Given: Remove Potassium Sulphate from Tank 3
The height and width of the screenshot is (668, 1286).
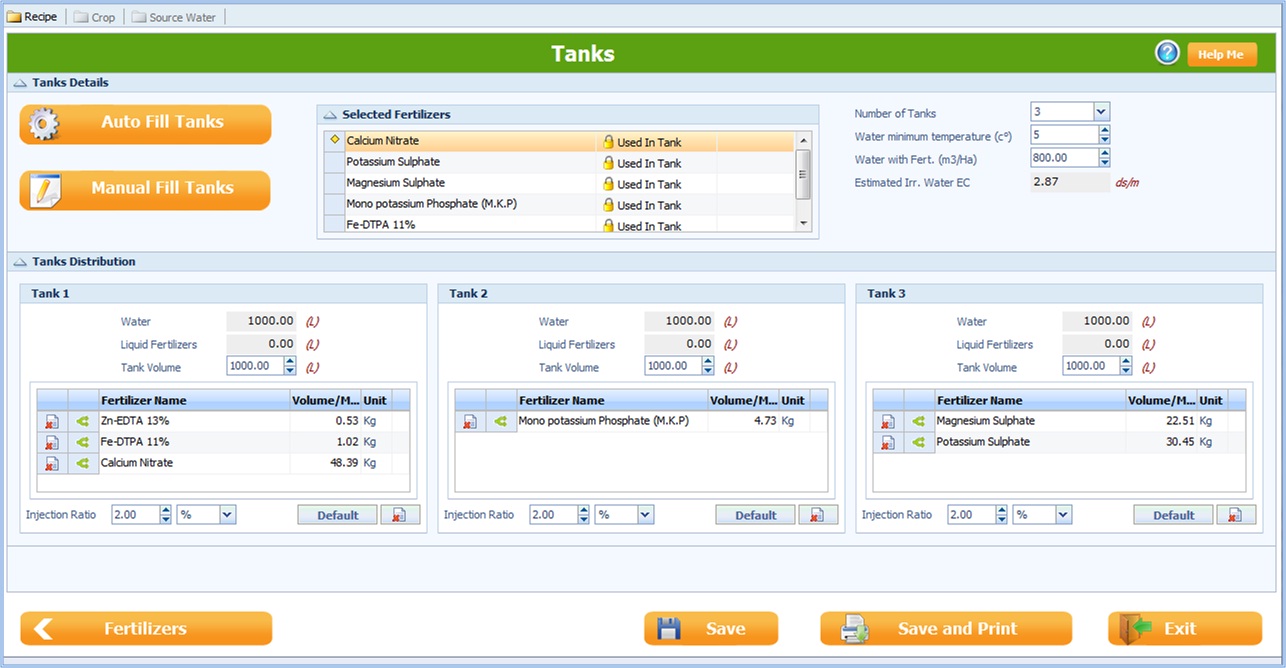Looking at the screenshot, I should (x=888, y=443).
